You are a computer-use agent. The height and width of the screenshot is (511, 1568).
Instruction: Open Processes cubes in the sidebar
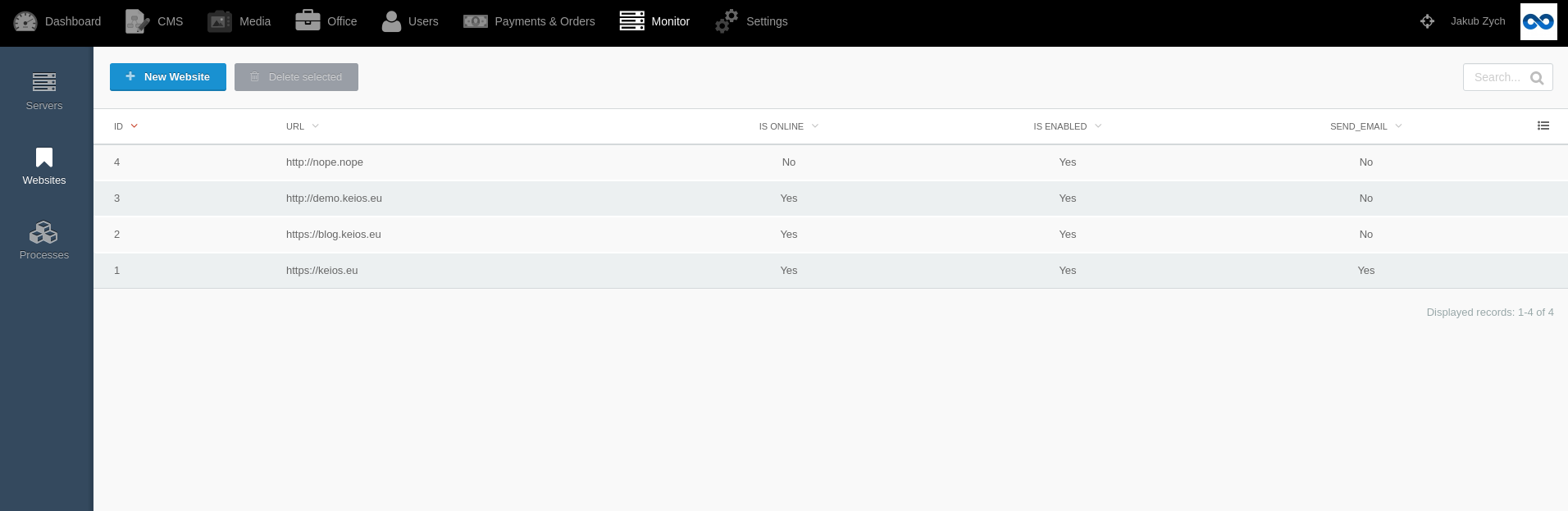click(x=44, y=241)
